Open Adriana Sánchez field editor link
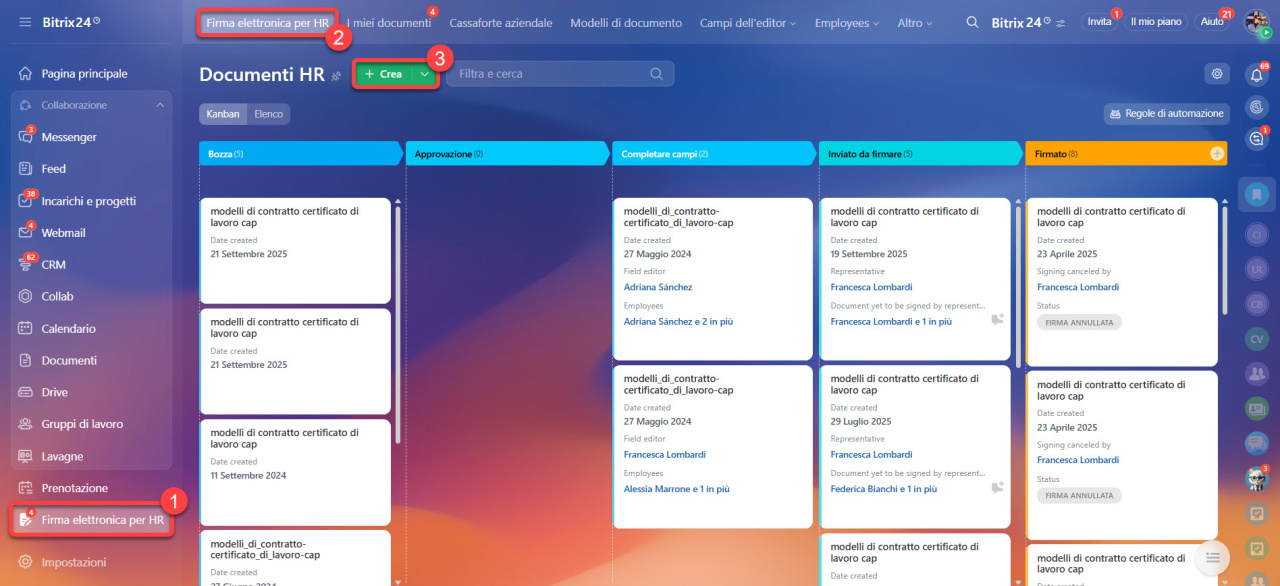1280x586 pixels. point(658,287)
